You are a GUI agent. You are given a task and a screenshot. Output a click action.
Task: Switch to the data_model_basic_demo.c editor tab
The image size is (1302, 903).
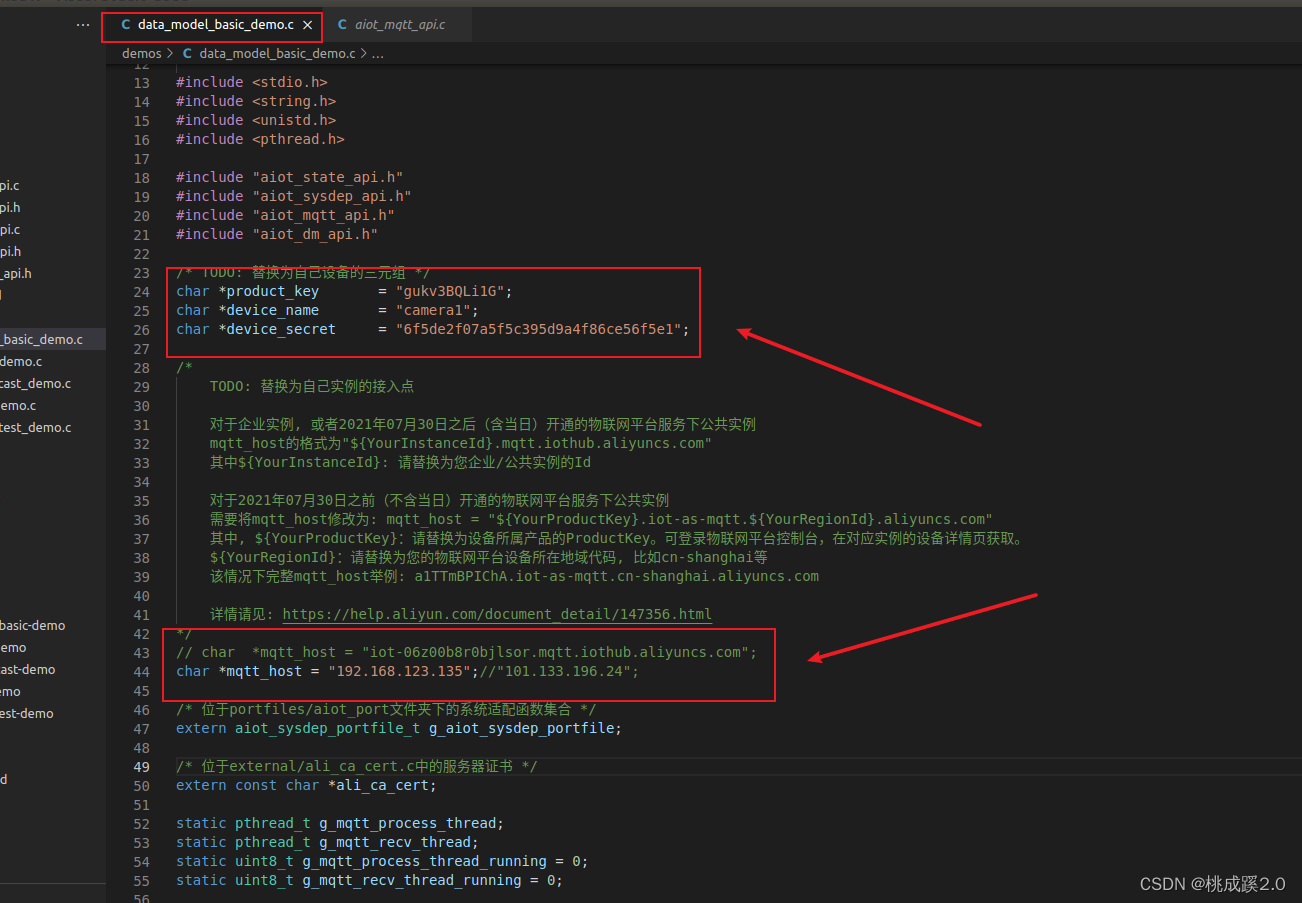click(x=212, y=25)
